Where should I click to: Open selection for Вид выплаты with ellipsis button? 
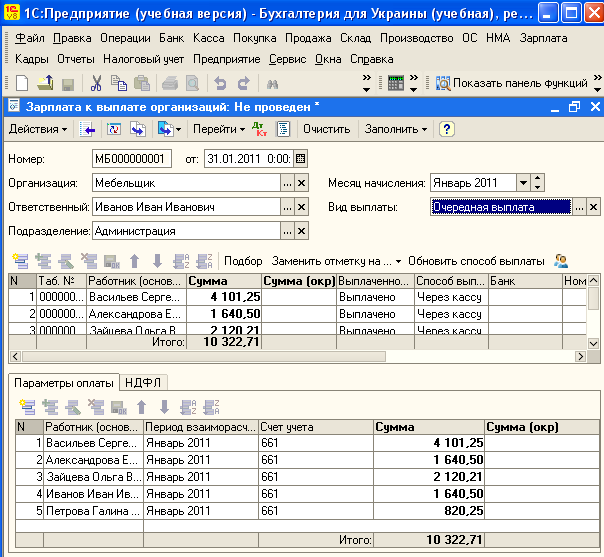click(579, 207)
